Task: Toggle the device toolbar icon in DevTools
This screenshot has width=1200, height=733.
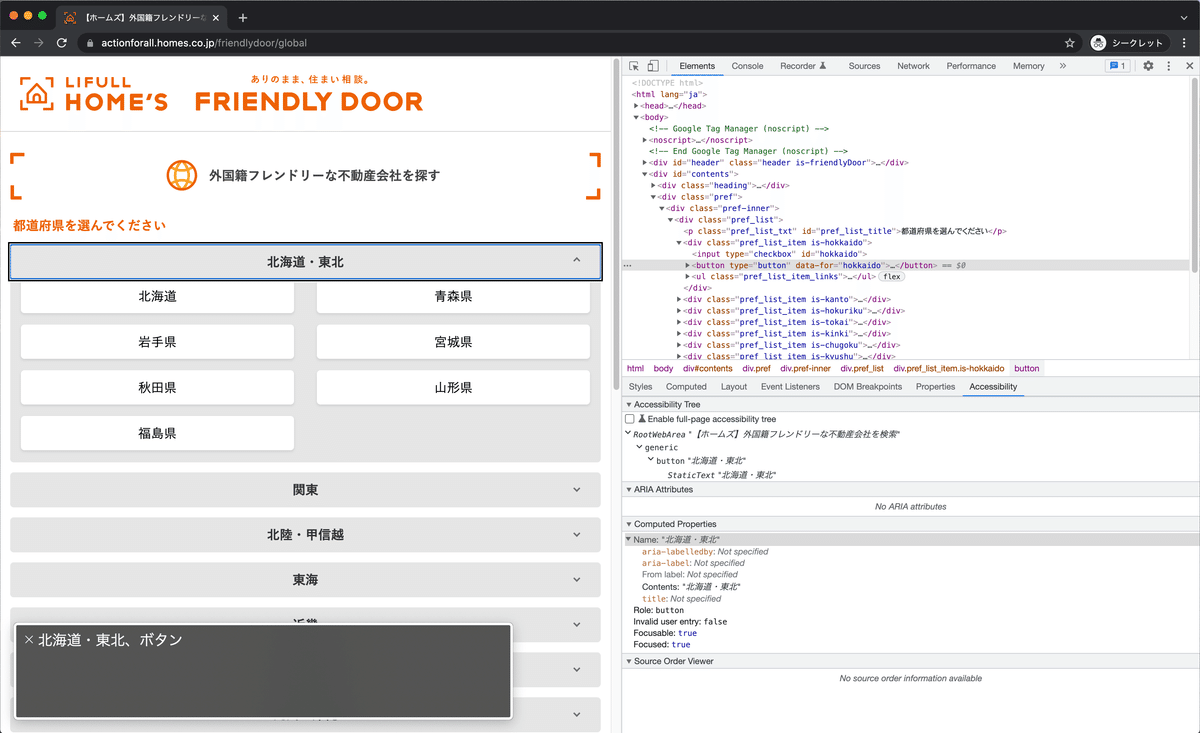Action: 653,66
